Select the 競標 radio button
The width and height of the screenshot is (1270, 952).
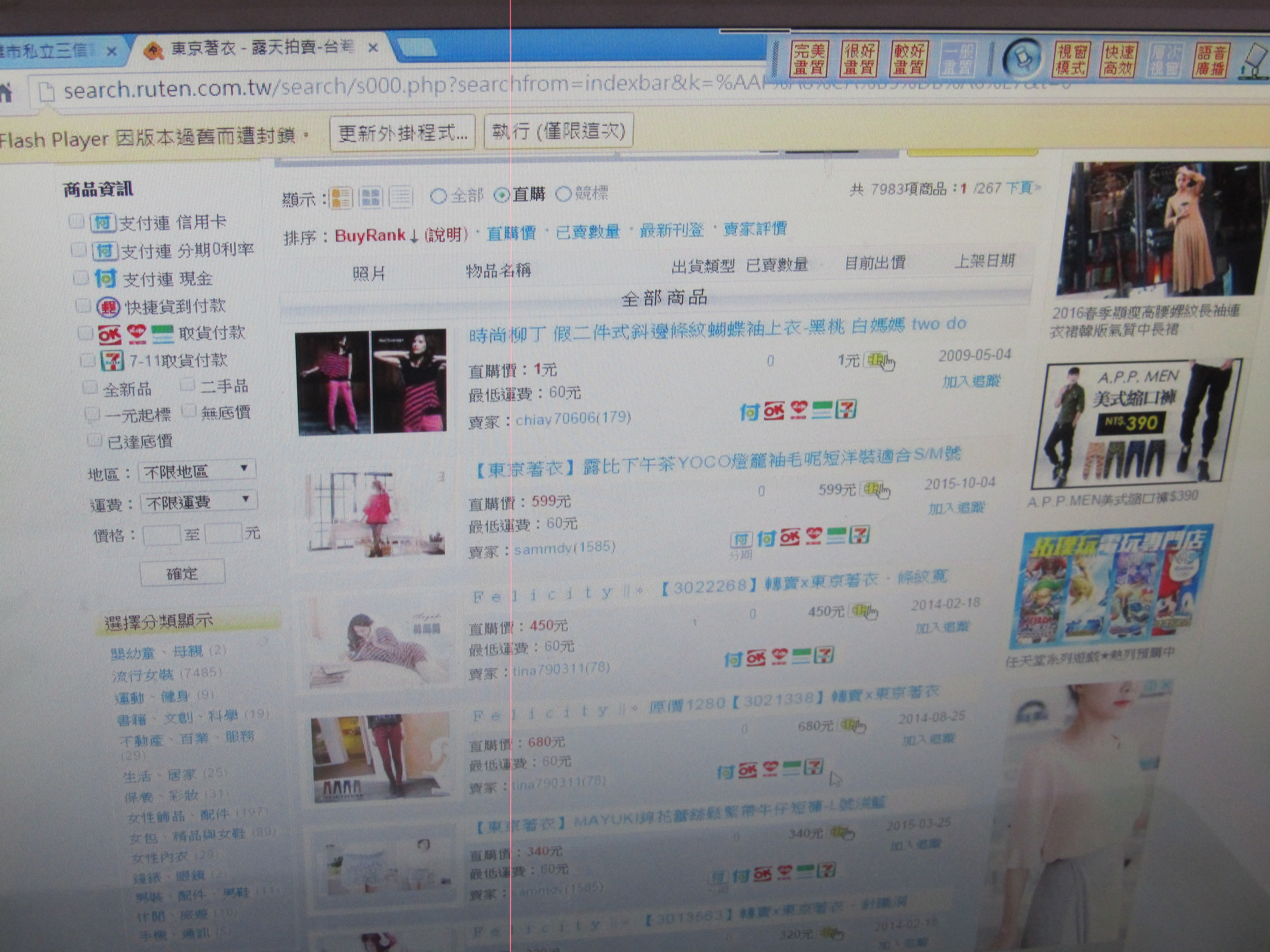coord(564,194)
